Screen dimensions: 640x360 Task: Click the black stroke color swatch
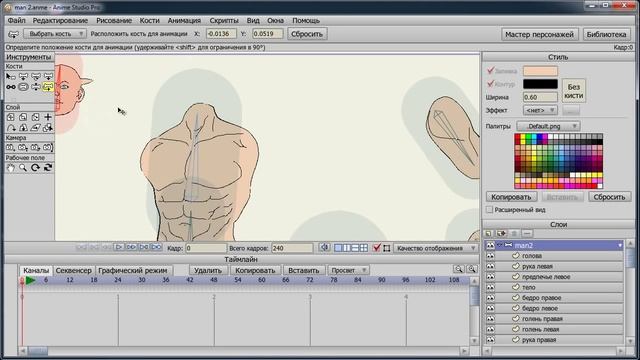540,84
